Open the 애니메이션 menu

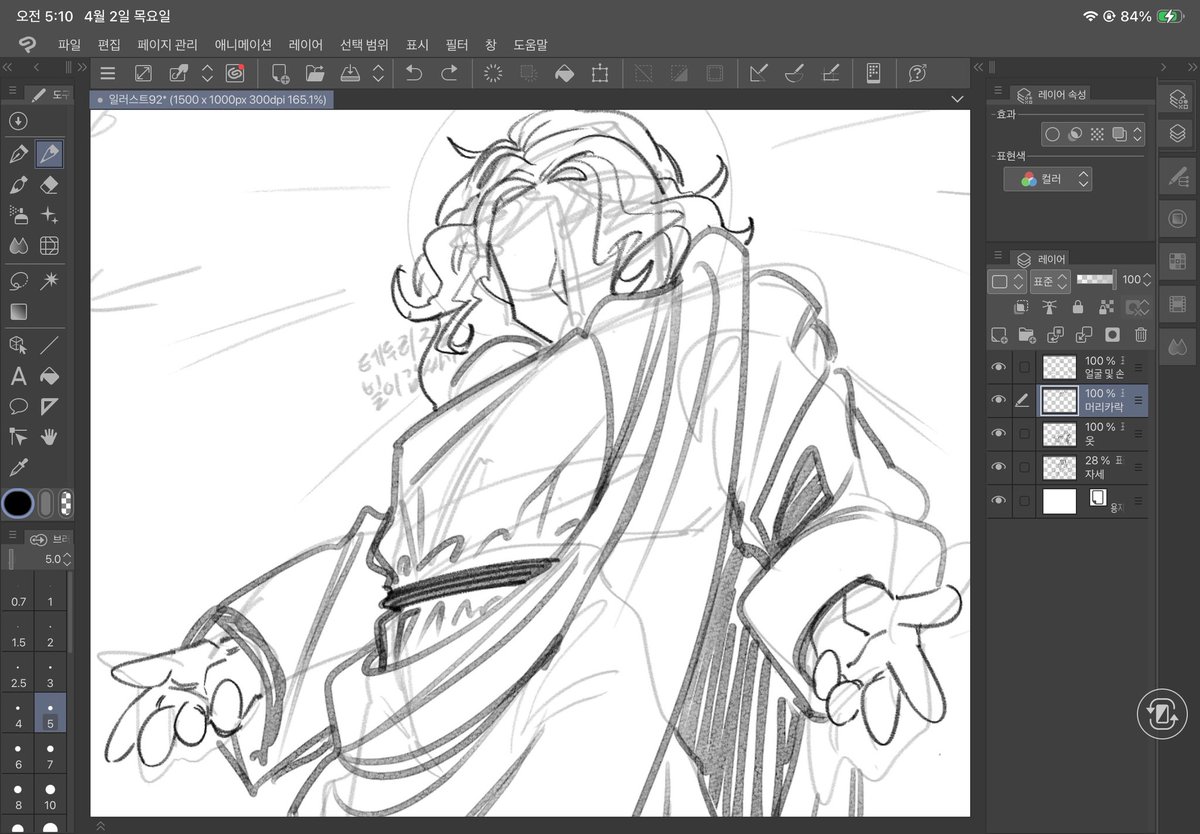coord(243,45)
